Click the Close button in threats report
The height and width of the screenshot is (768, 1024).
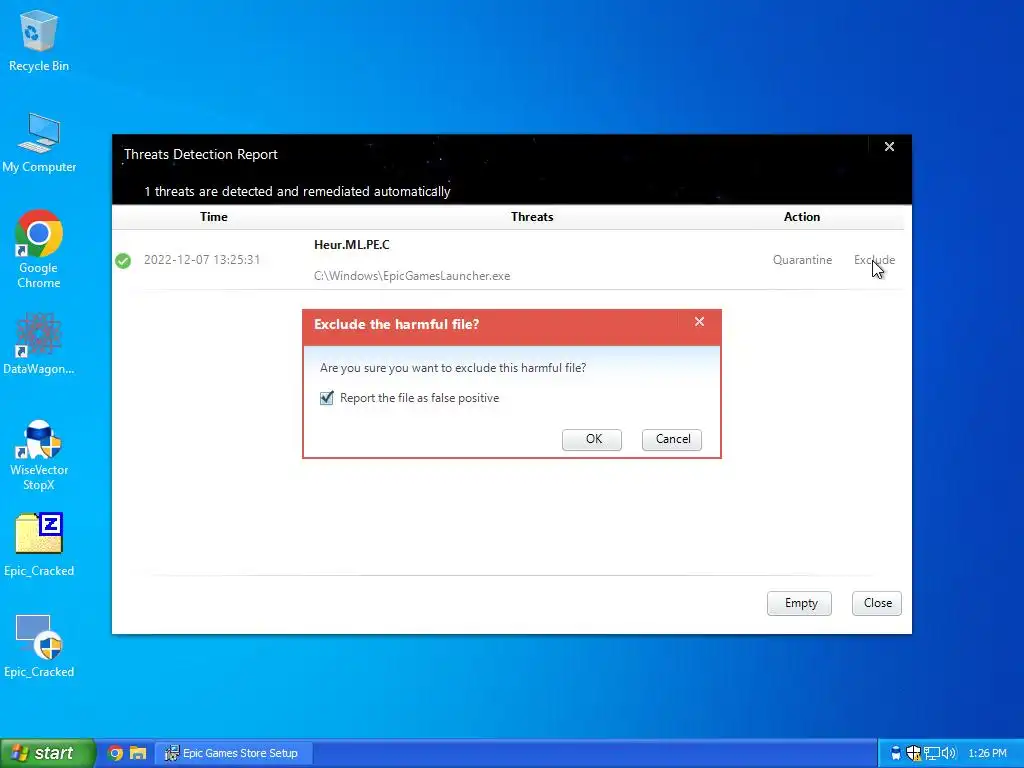tap(877, 603)
